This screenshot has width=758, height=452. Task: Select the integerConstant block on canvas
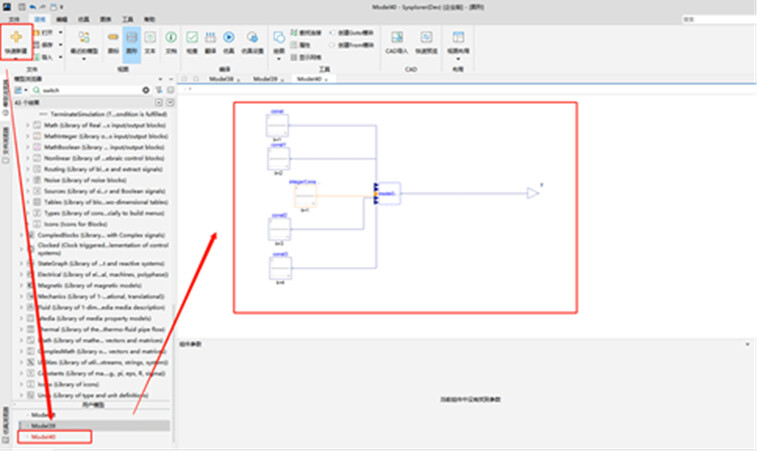pyautogui.click(x=306, y=196)
